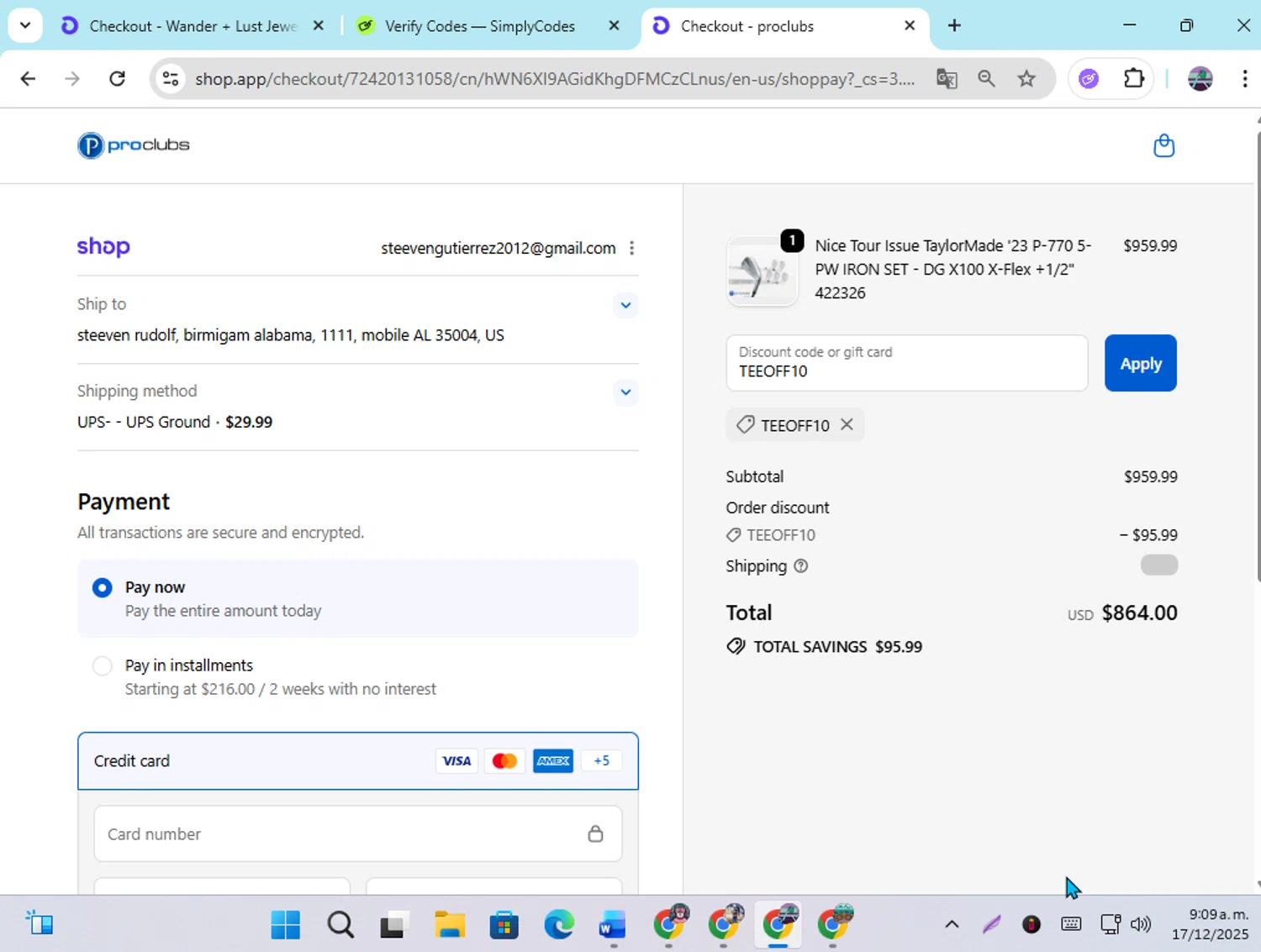This screenshot has height=952, width=1261.
Task: Click the iron set product thumbnail
Action: click(762, 271)
